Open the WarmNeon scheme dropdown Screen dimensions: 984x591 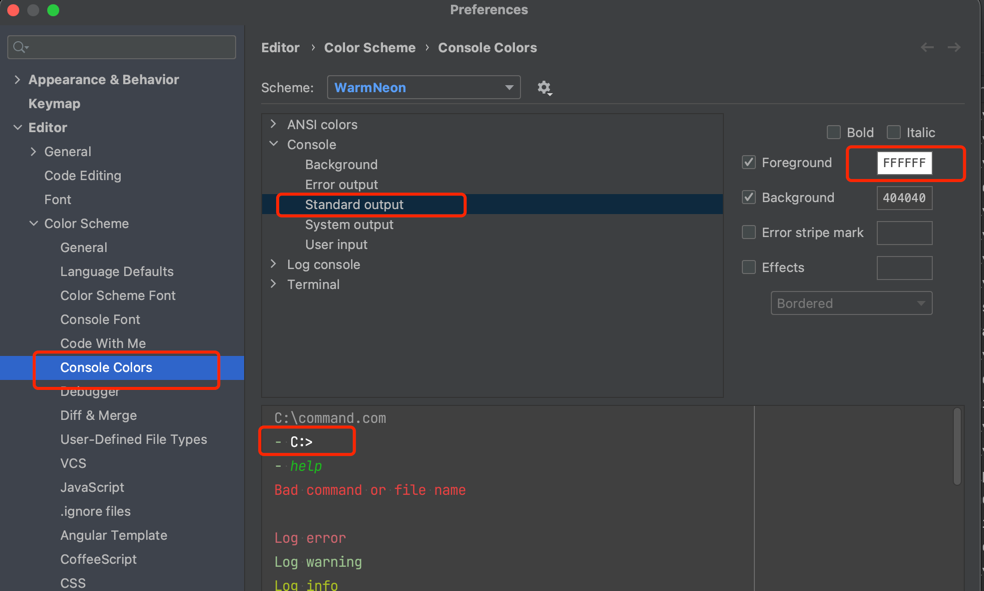pyautogui.click(x=424, y=88)
